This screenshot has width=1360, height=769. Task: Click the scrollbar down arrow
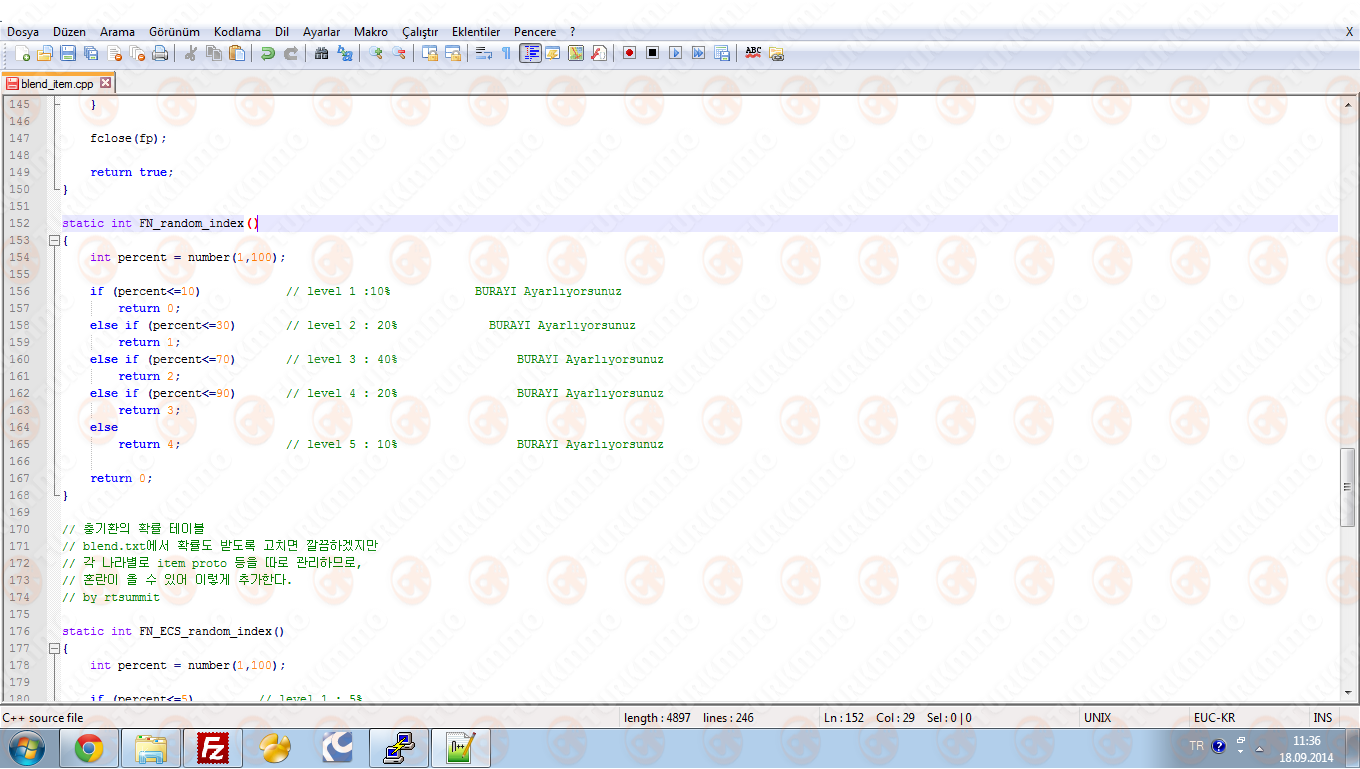click(1348, 692)
